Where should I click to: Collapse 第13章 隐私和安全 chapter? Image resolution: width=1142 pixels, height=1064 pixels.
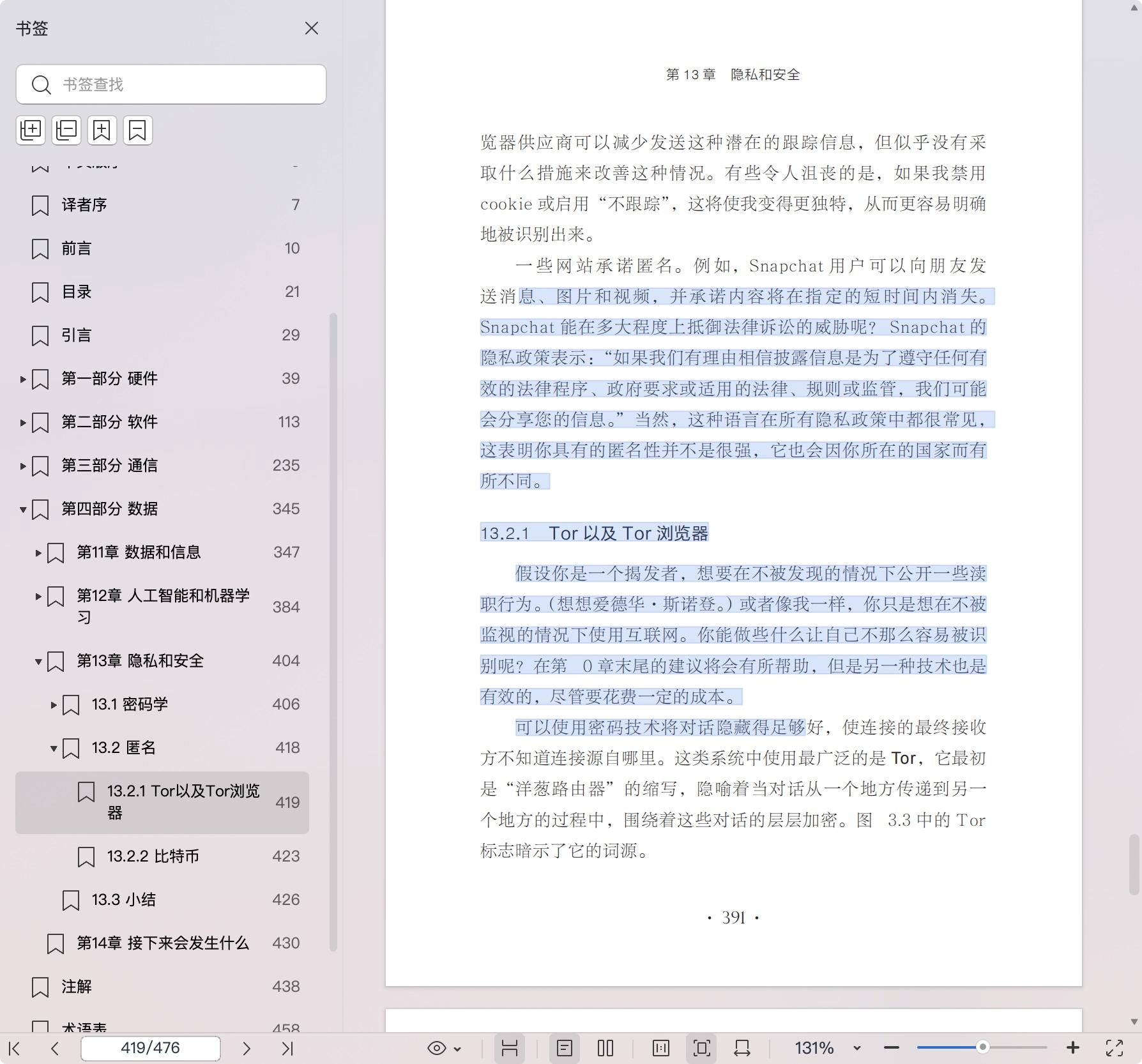tap(38, 662)
